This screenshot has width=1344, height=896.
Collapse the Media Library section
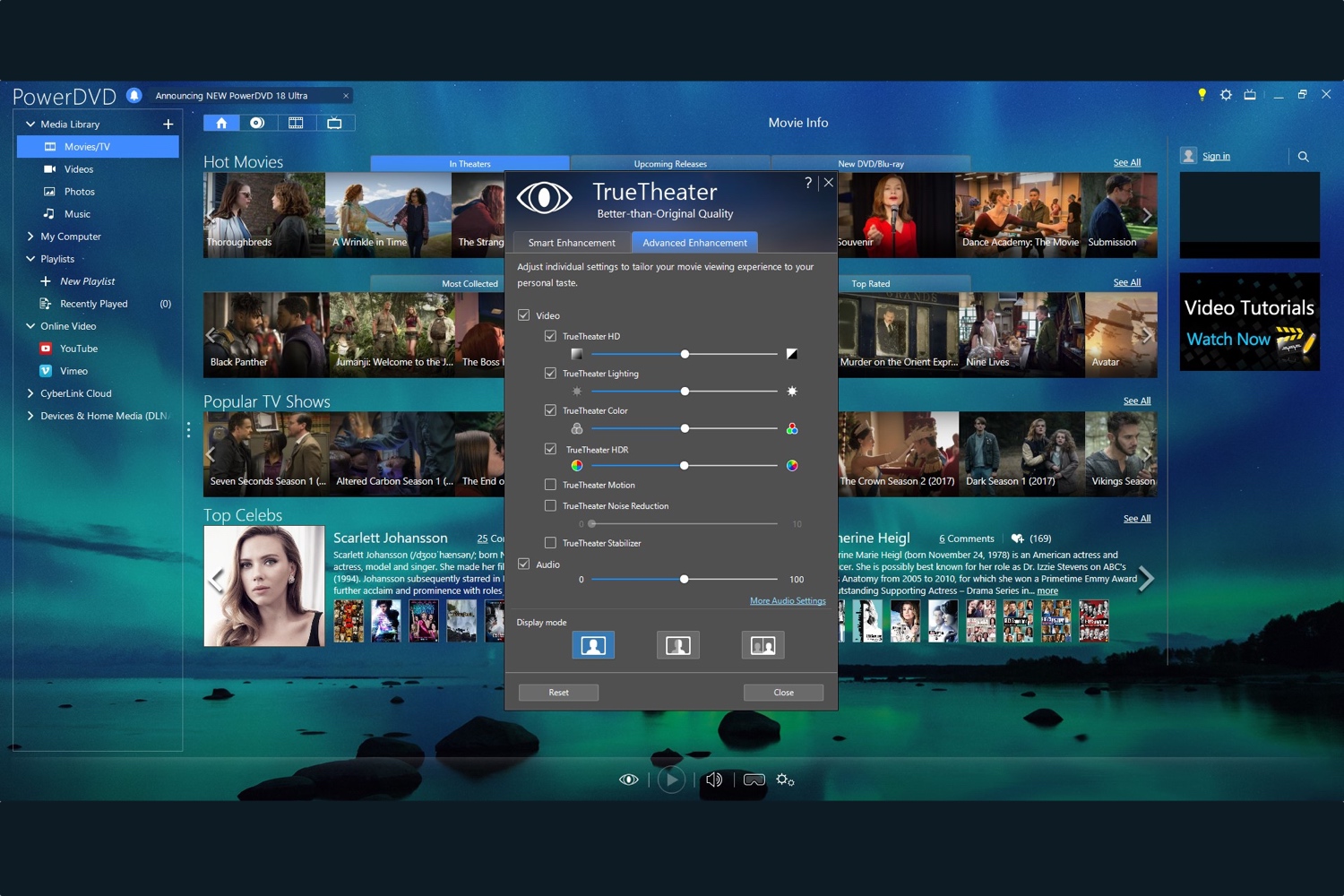click(30, 125)
